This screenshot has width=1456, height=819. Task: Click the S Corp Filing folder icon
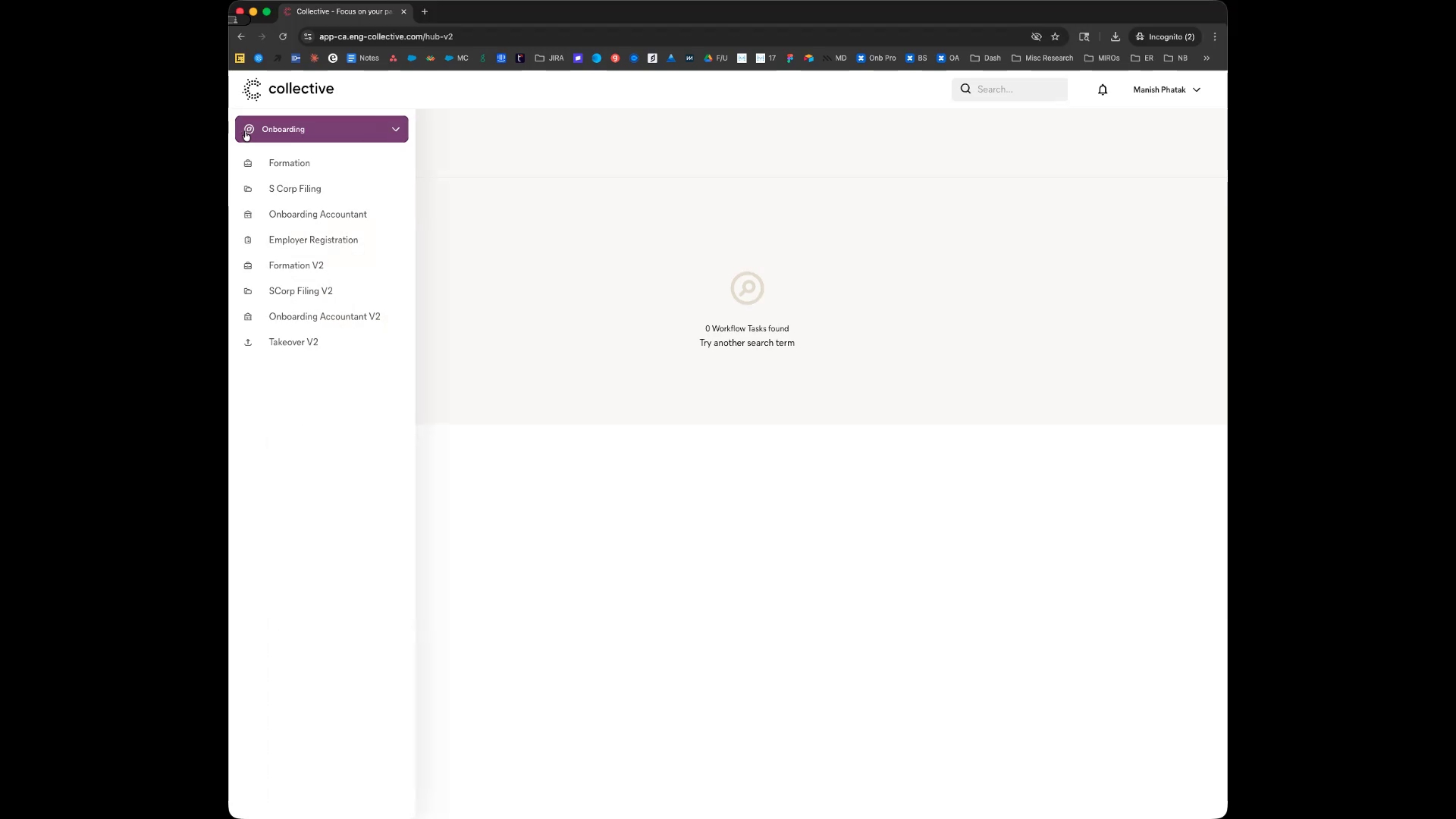point(248,189)
